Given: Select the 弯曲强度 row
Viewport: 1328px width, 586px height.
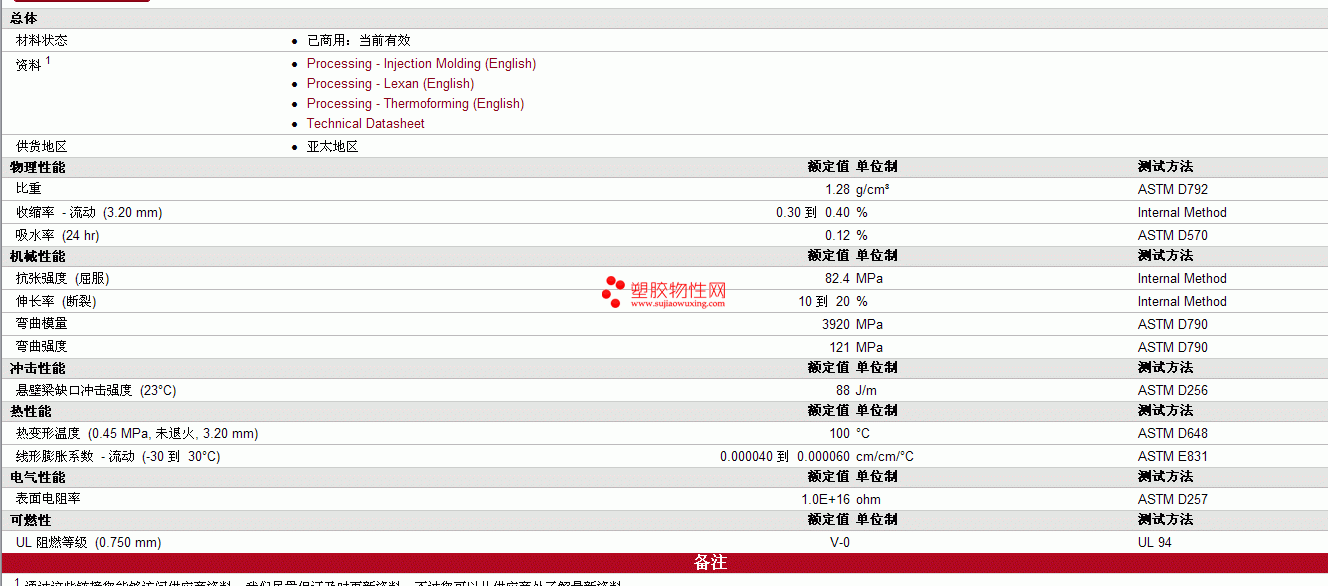Looking at the screenshot, I should 664,347.
